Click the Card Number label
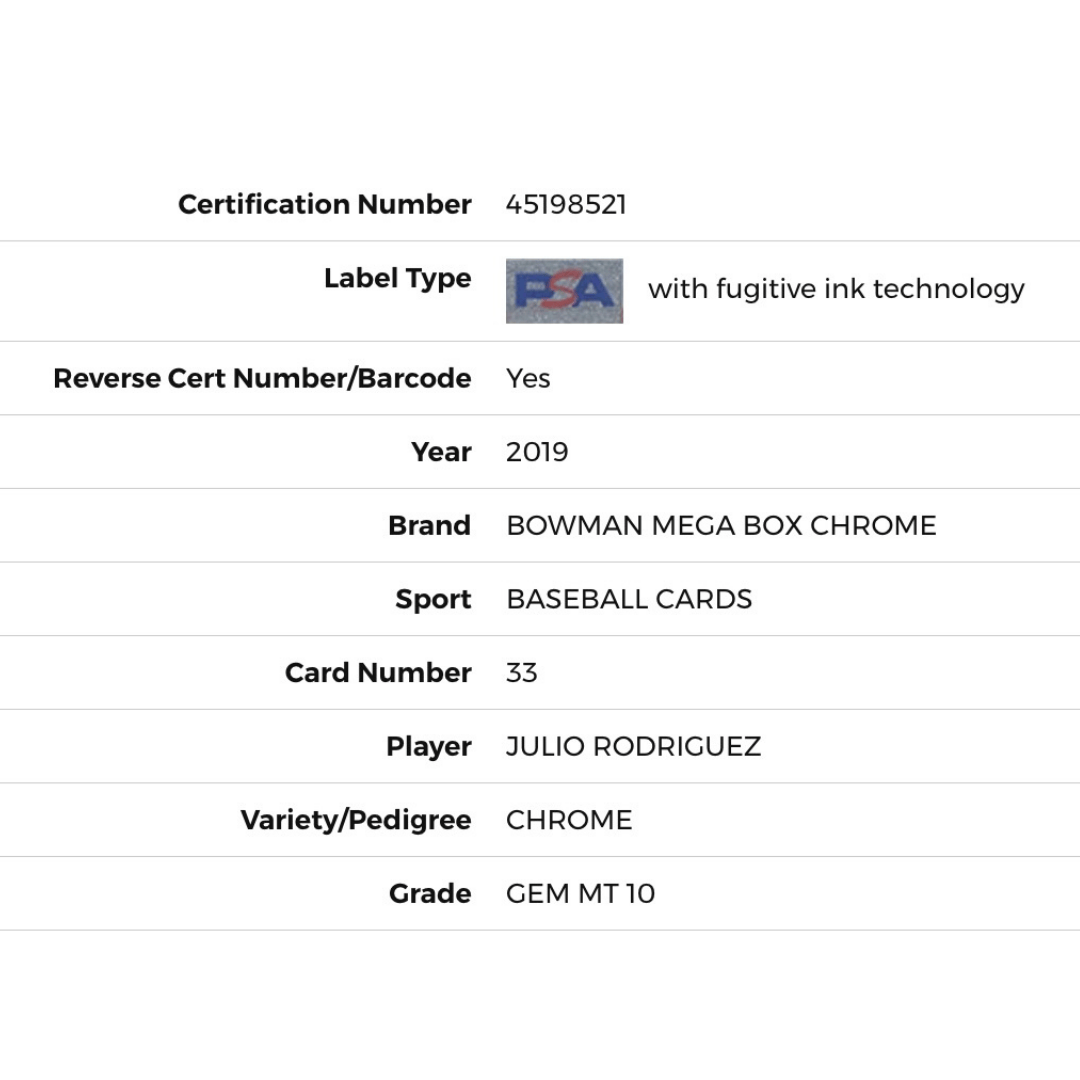Viewport: 1080px width, 1080px height. pyautogui.click(x=378, y=673)
